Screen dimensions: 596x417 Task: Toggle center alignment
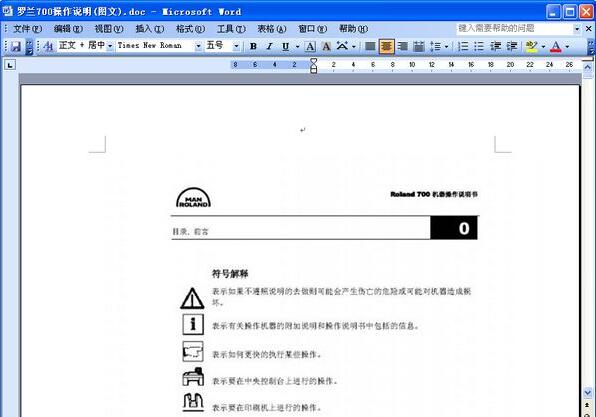[386, 46]
